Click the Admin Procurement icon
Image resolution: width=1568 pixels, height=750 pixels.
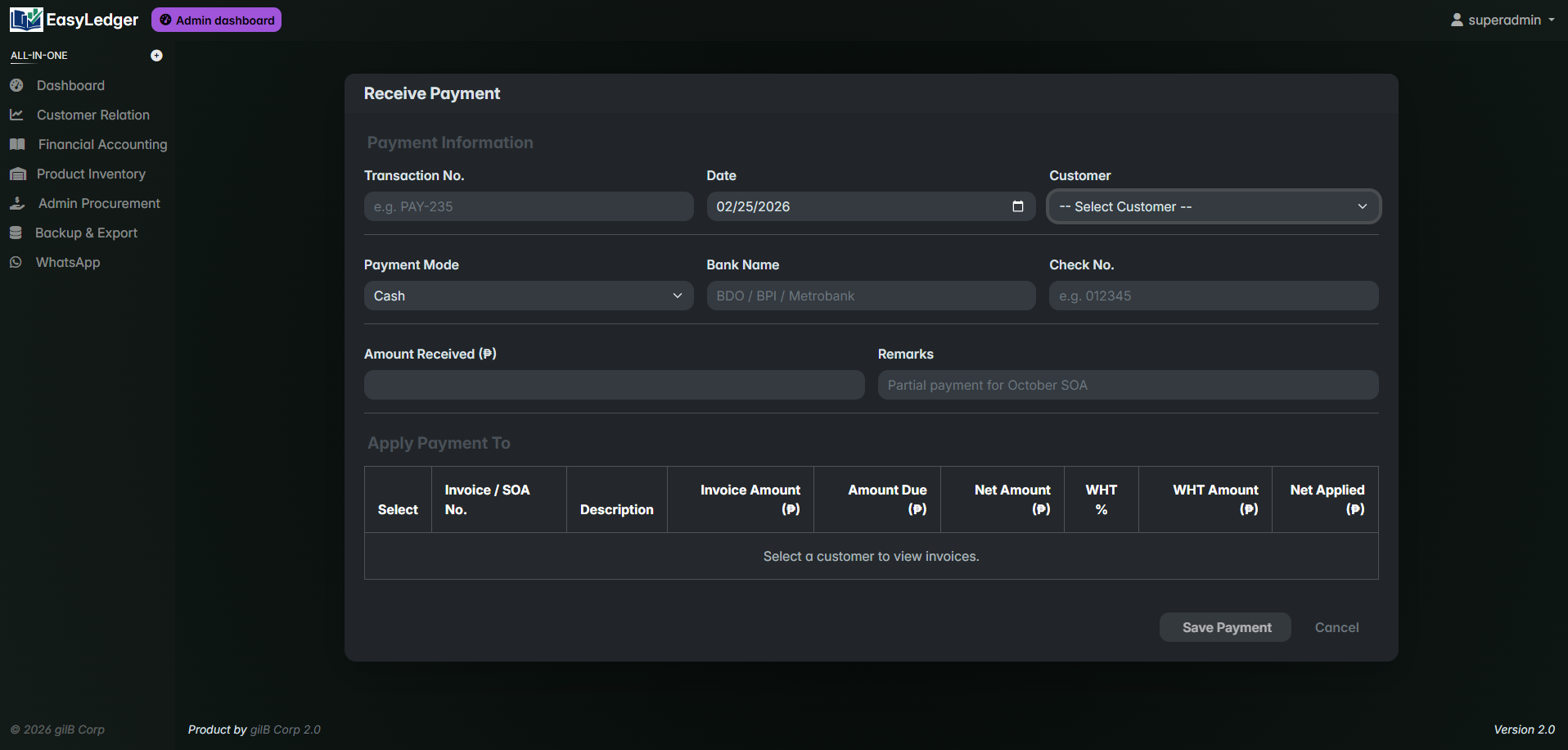(17, 203)
